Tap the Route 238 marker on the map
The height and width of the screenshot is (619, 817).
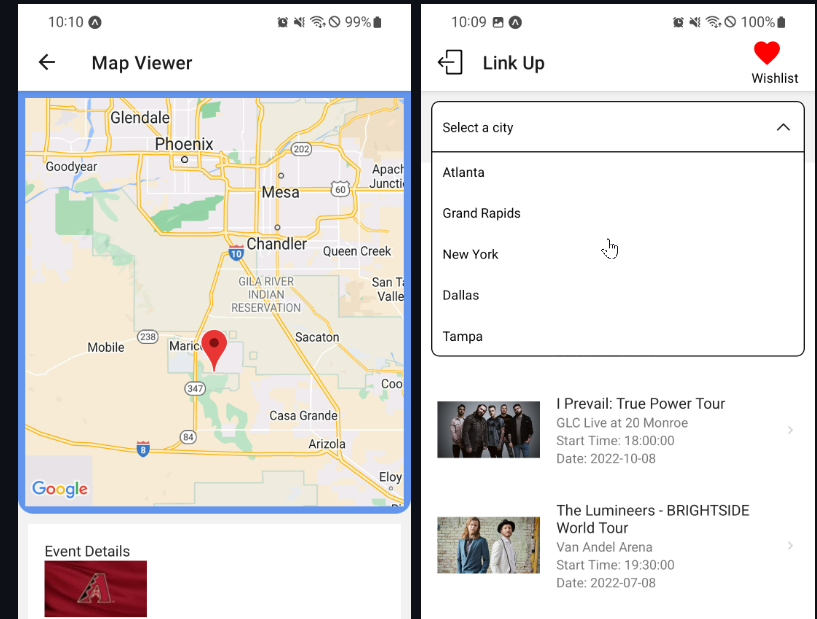(147, 337)
